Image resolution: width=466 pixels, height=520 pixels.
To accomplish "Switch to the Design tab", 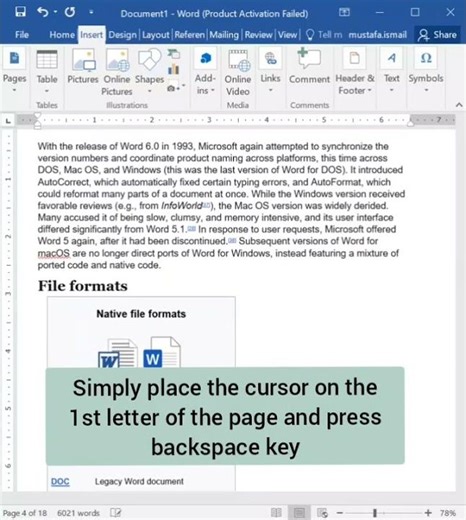I will 122,35.
